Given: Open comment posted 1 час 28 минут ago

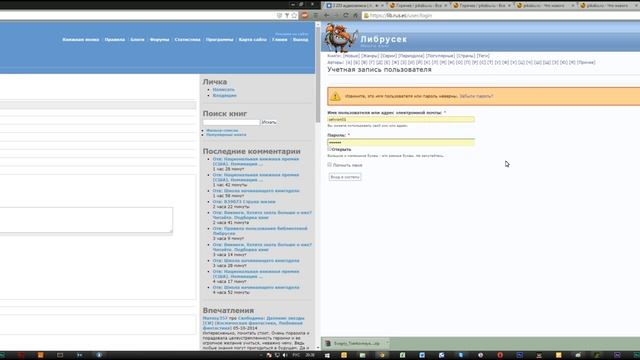Looking at the screenshot, I should click(256, 161).
